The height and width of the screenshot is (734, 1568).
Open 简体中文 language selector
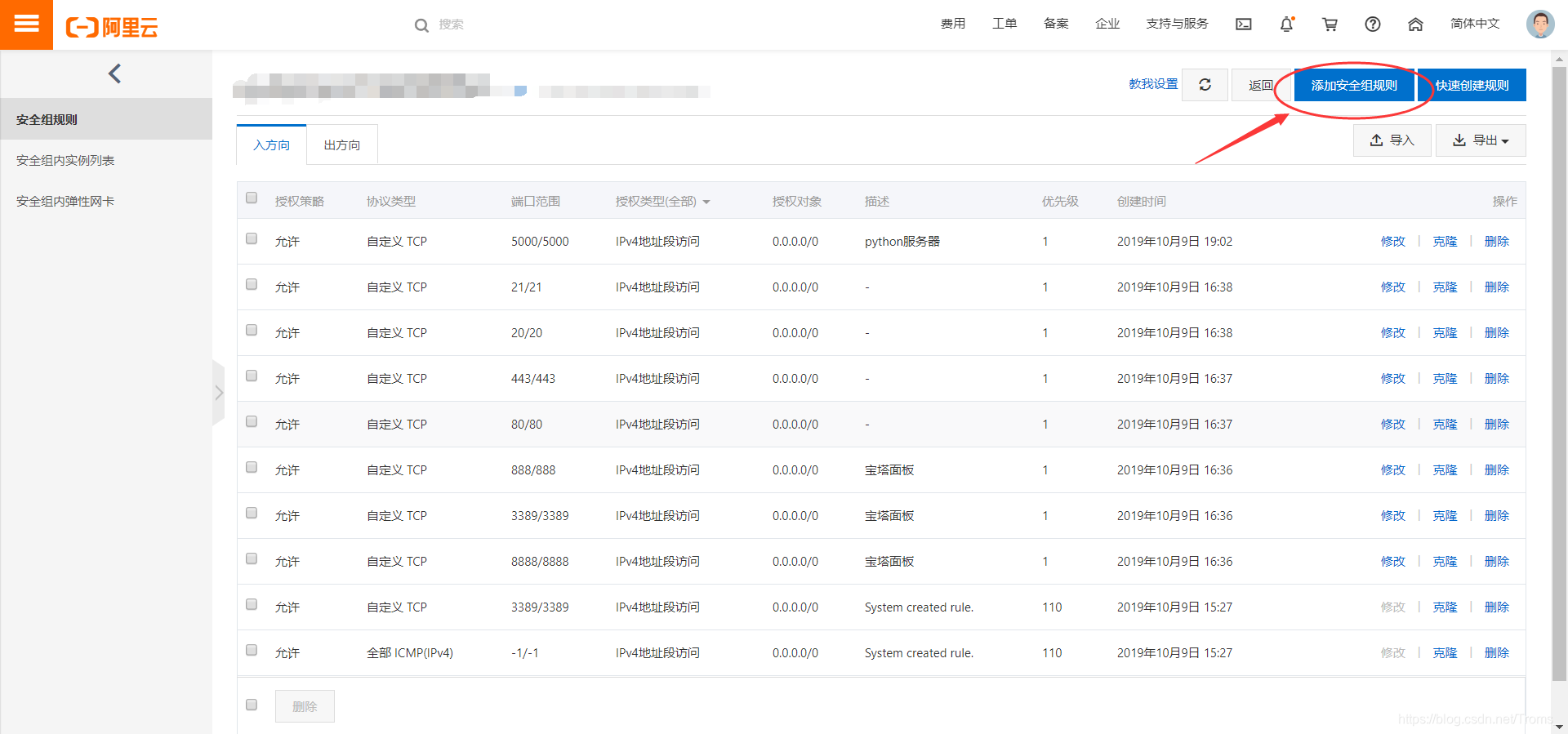tap(1475, 24)
